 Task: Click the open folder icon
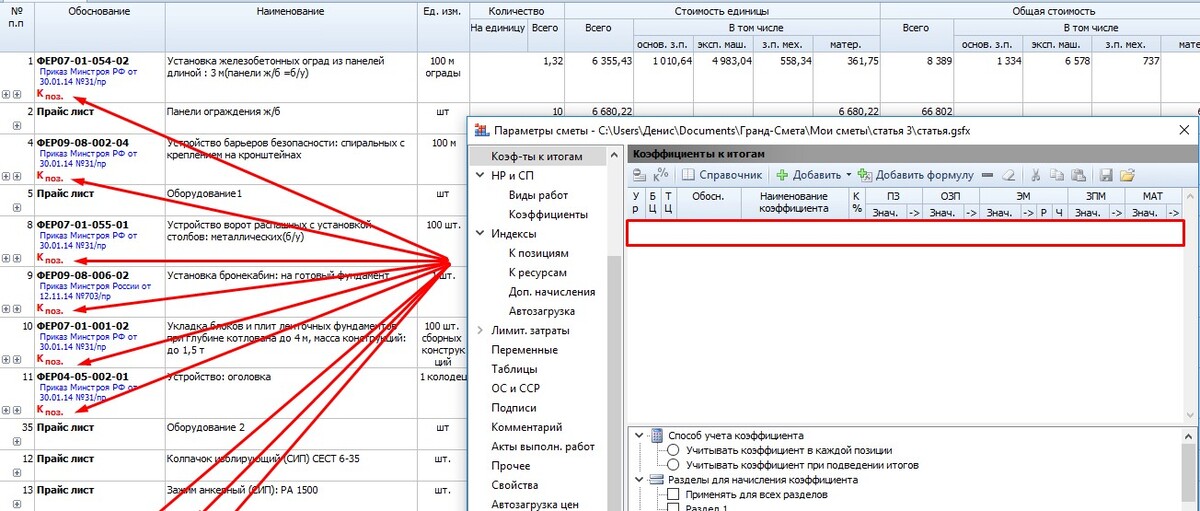pyautogui.click(x=1126, y=175)
